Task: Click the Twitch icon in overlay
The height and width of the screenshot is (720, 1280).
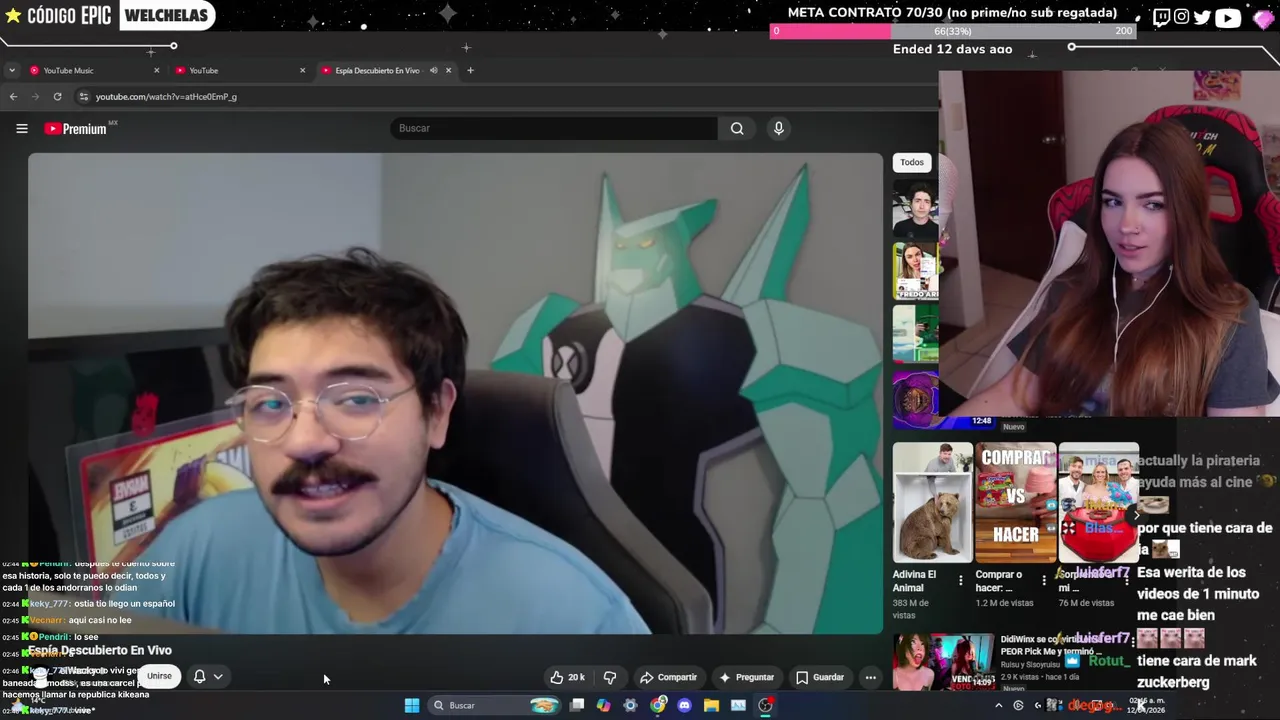Action: pos(1161,17)
